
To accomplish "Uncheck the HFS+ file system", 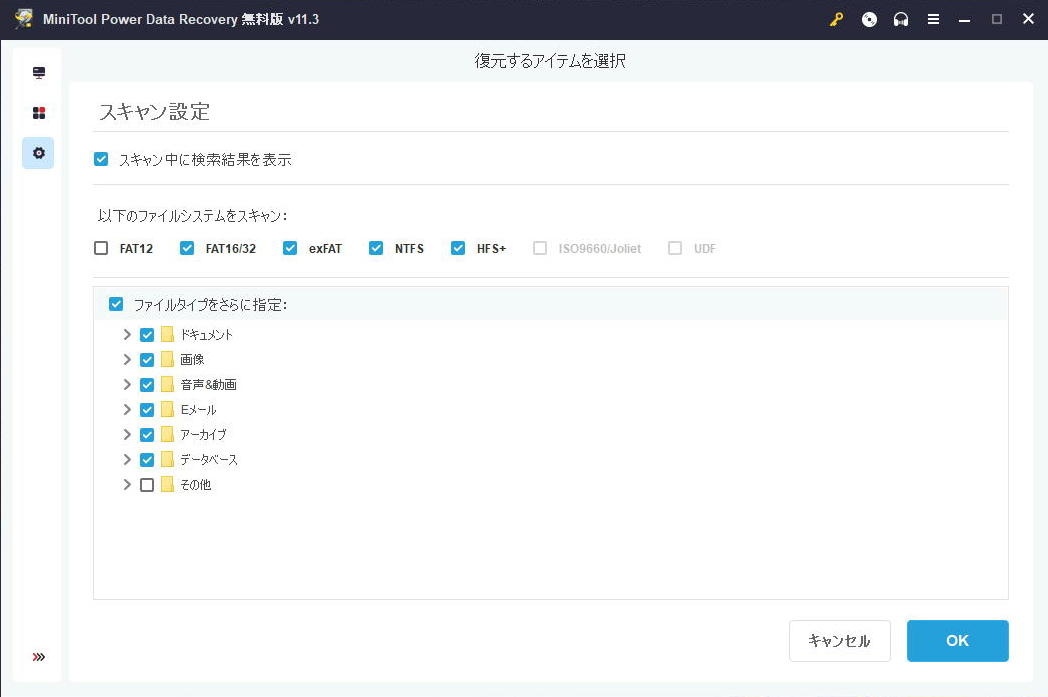I will (458, 247).
